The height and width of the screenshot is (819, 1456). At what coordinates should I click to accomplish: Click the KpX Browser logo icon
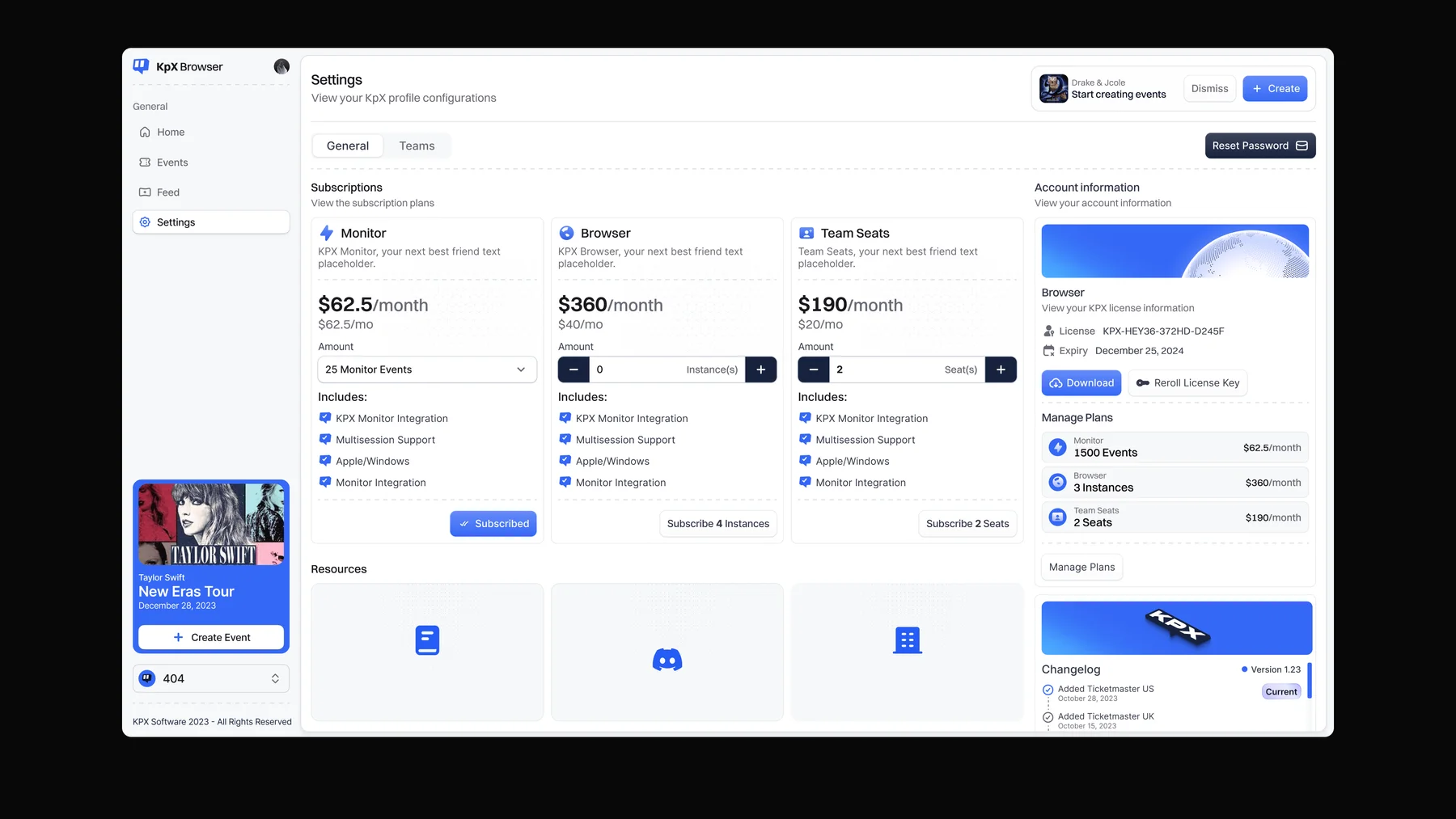coord(141,66)
